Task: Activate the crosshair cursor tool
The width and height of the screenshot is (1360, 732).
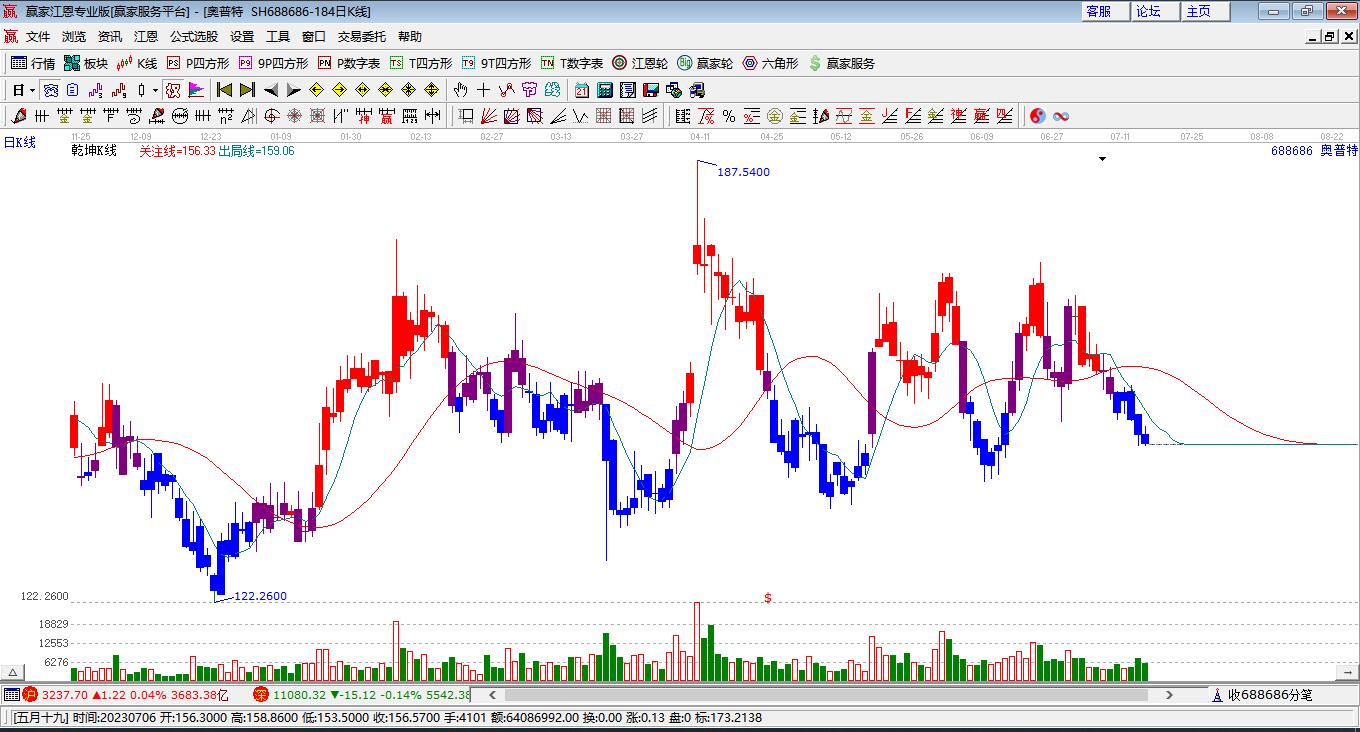Action: tap(483, 90)
